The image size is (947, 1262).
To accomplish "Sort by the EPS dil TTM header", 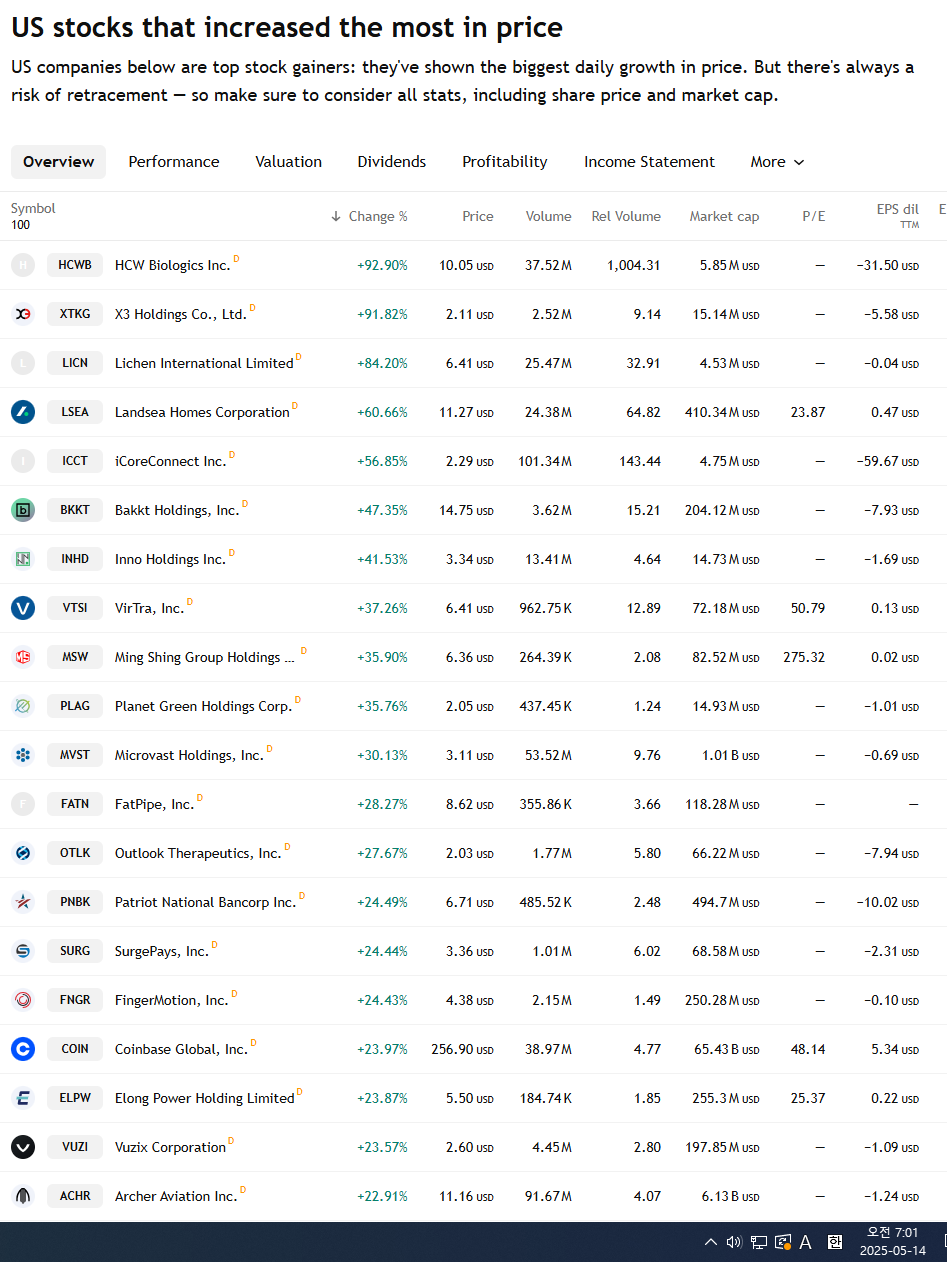I will (x=898, y=216).
